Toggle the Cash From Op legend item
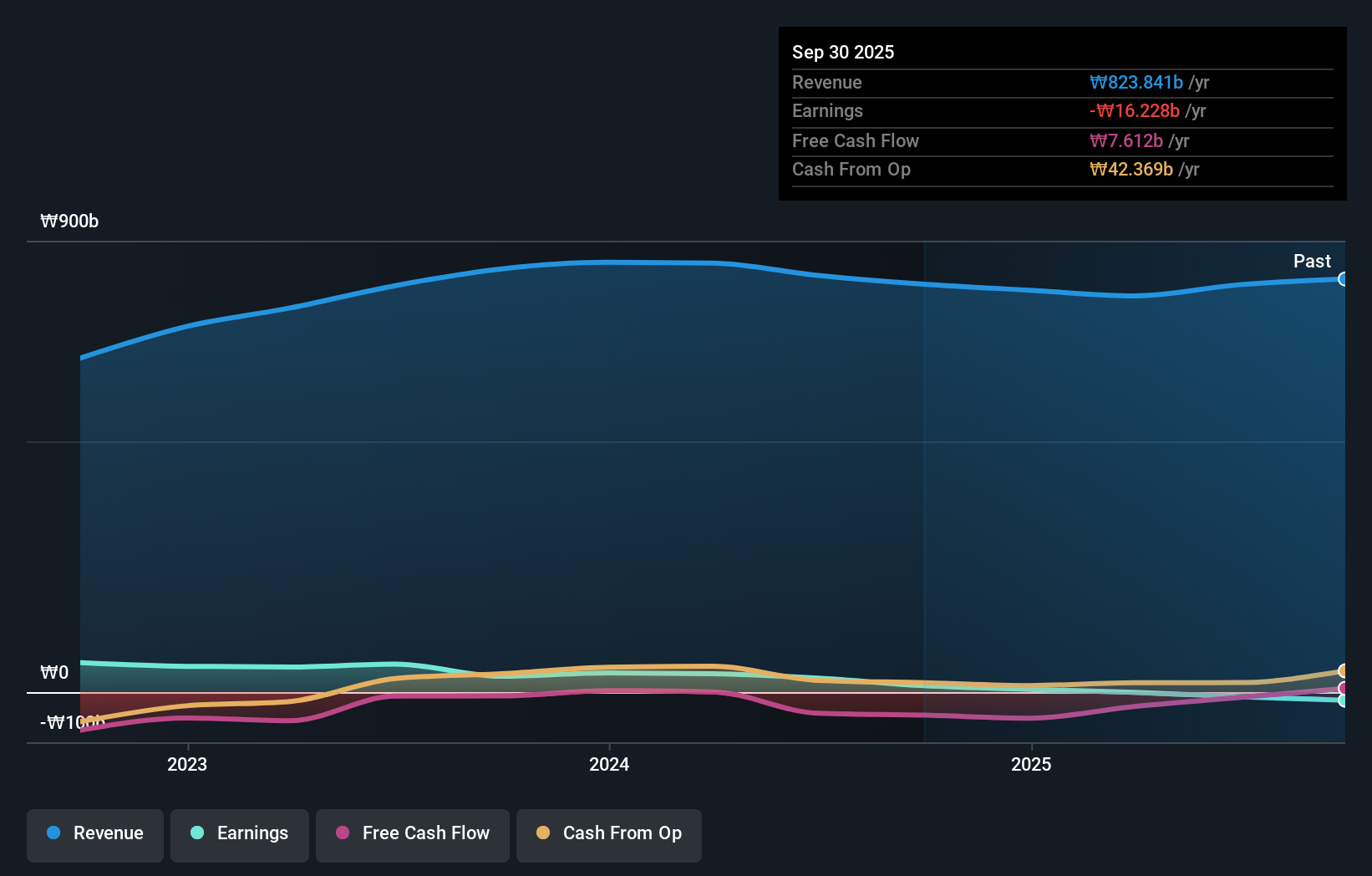The image size is (1372, 876). click(x=608, y=835)
